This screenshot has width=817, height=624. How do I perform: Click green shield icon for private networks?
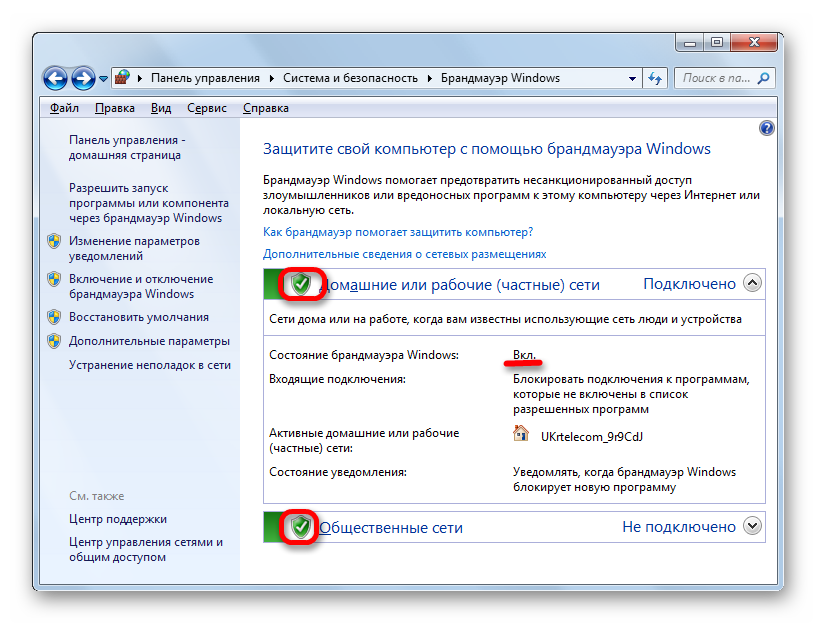coord(300,284)
